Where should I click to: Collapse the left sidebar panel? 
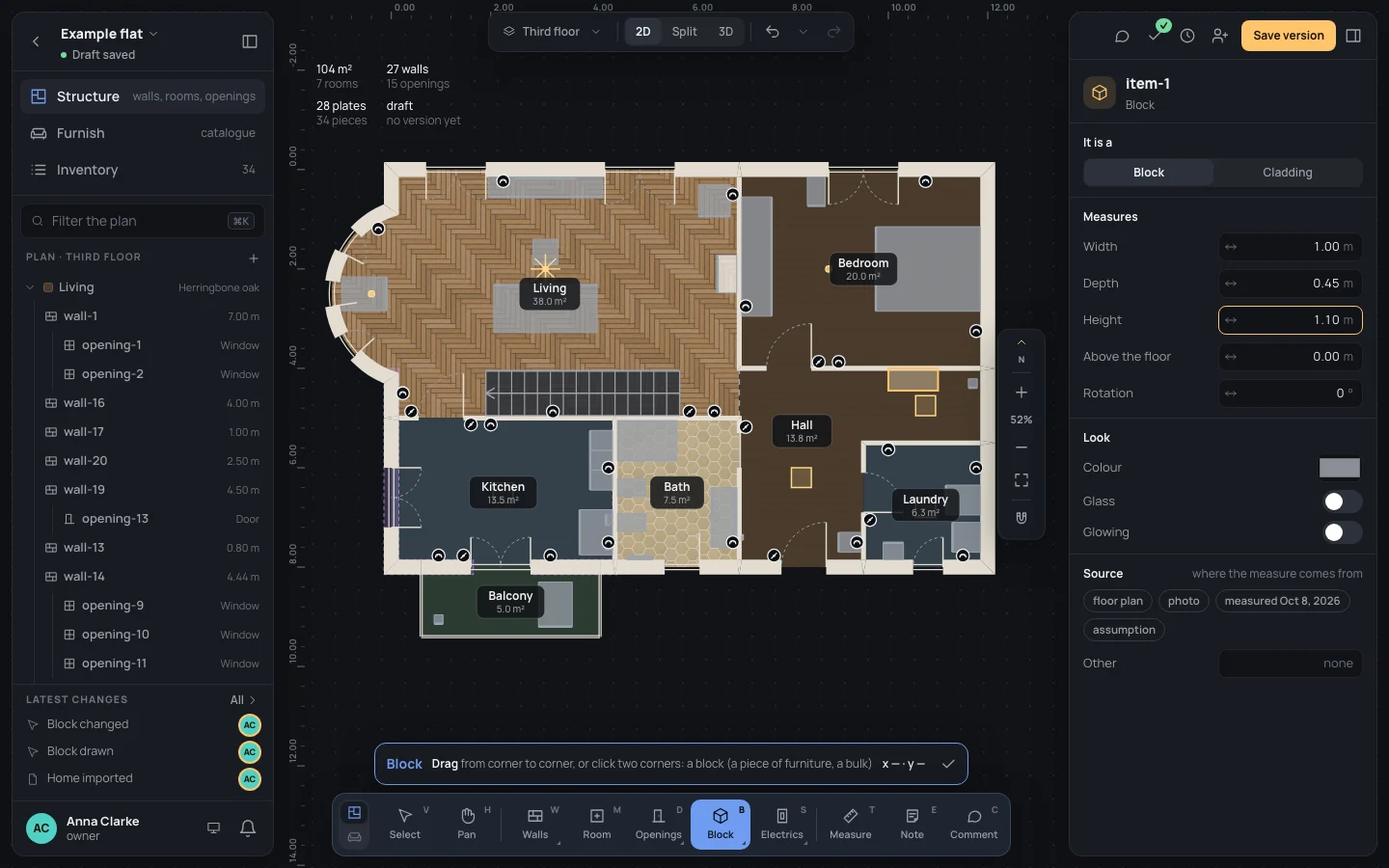(250, 41)
